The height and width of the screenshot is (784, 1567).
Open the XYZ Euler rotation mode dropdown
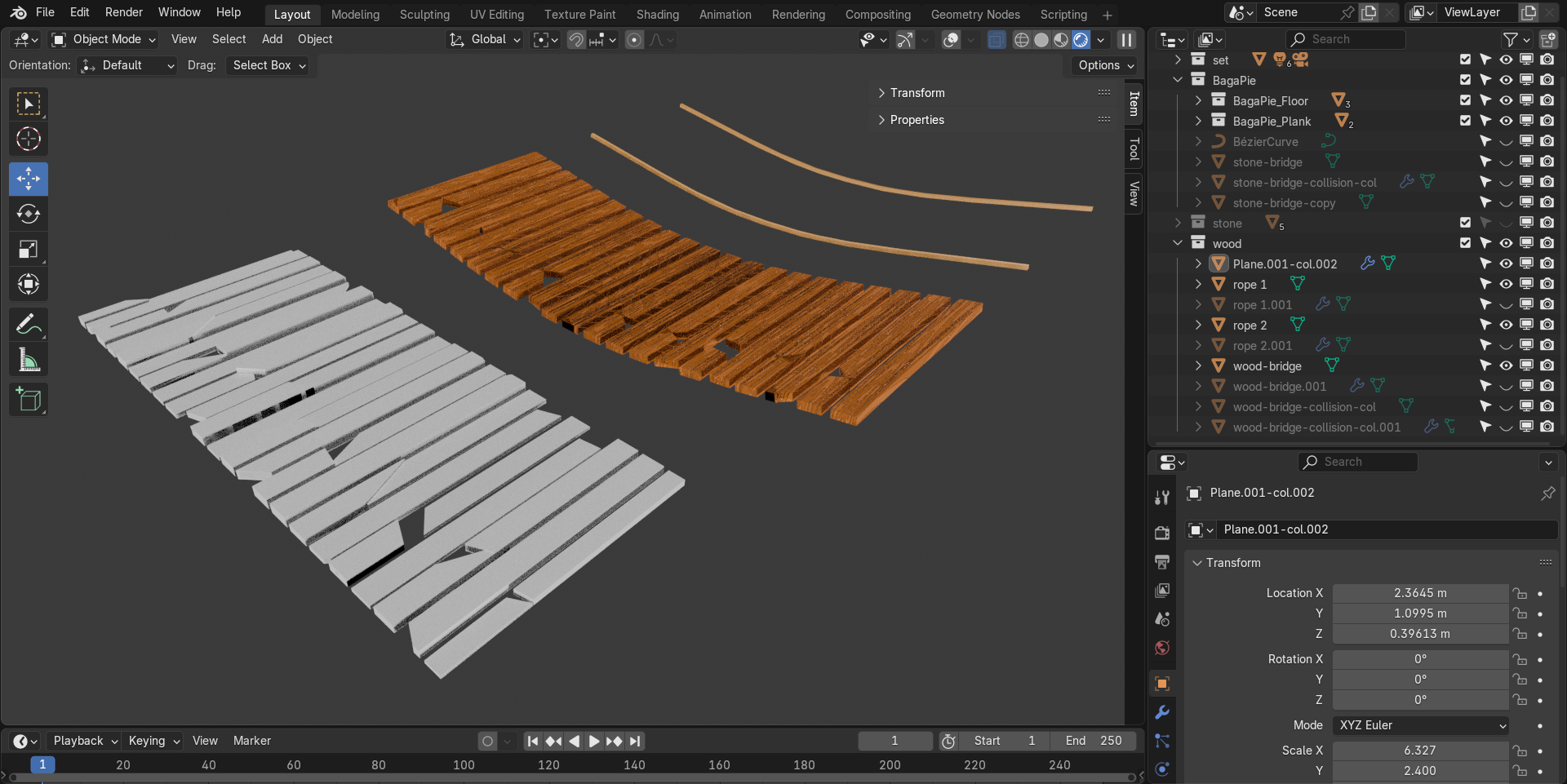[1421, 725]
